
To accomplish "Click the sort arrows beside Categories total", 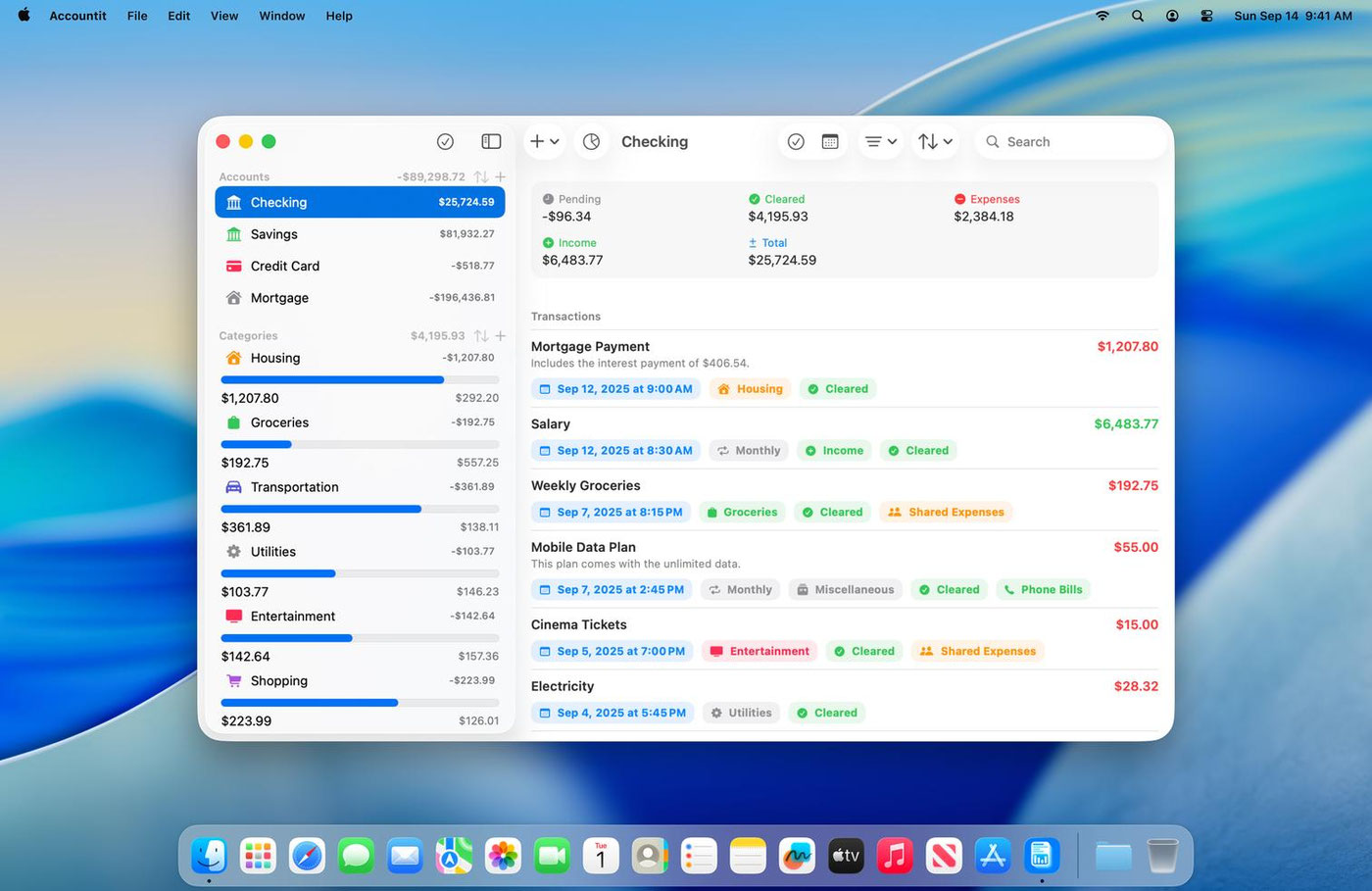I will tap(481, 336).
